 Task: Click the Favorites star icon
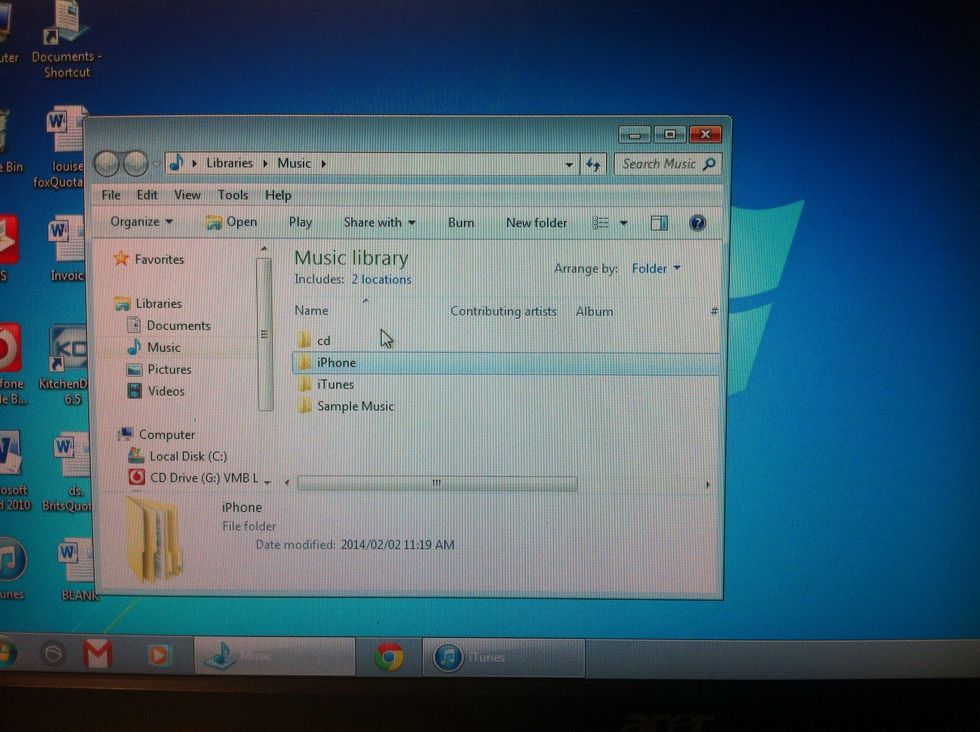pos(121,258)
